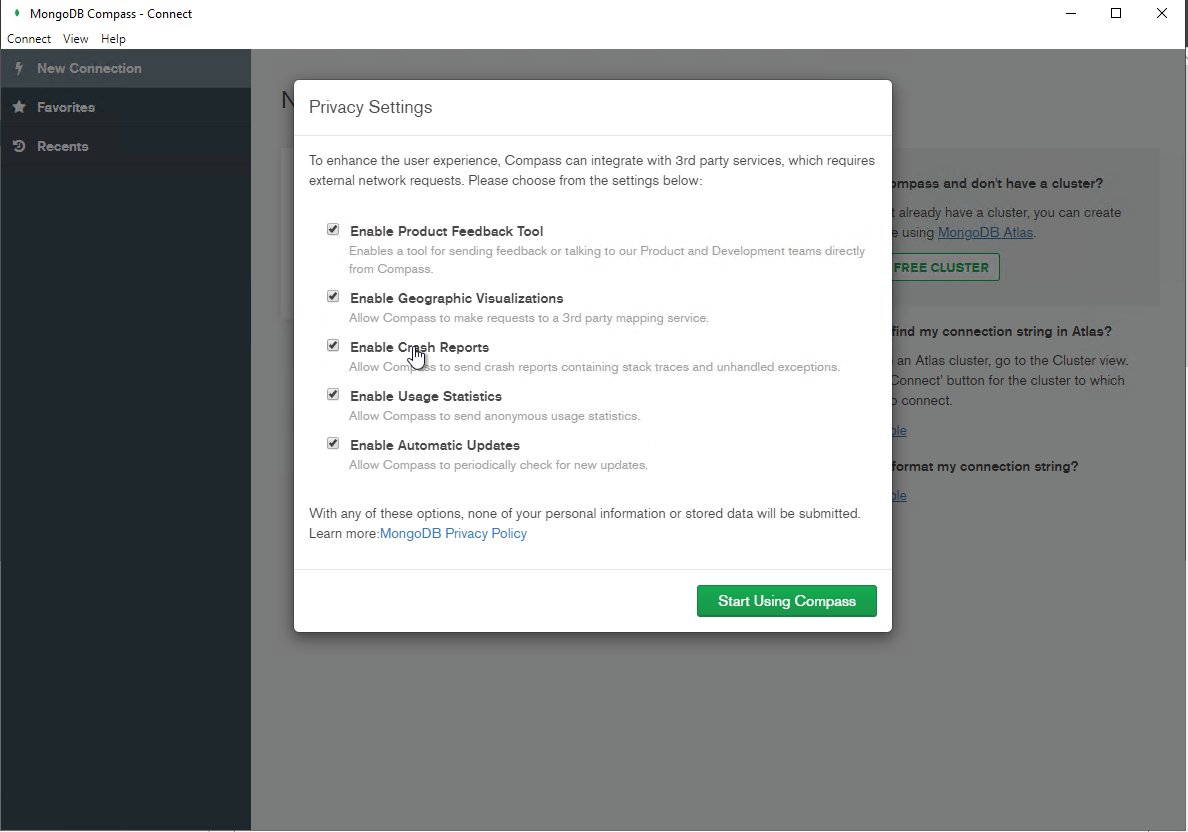Click Enable Automatic Updates label
1188x832 pixels.
point(435,446)
